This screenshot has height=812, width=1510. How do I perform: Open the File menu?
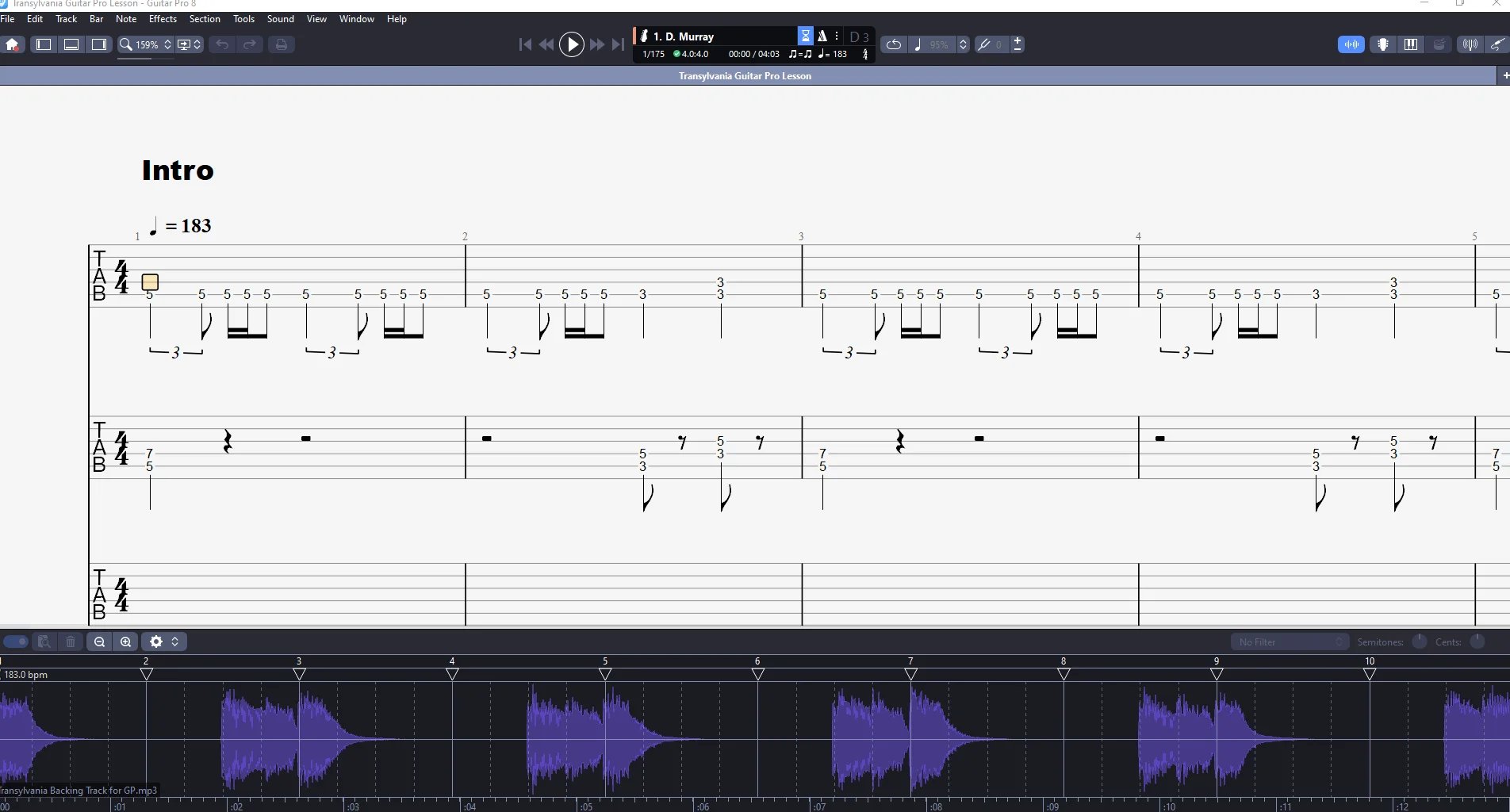point(8,19)
